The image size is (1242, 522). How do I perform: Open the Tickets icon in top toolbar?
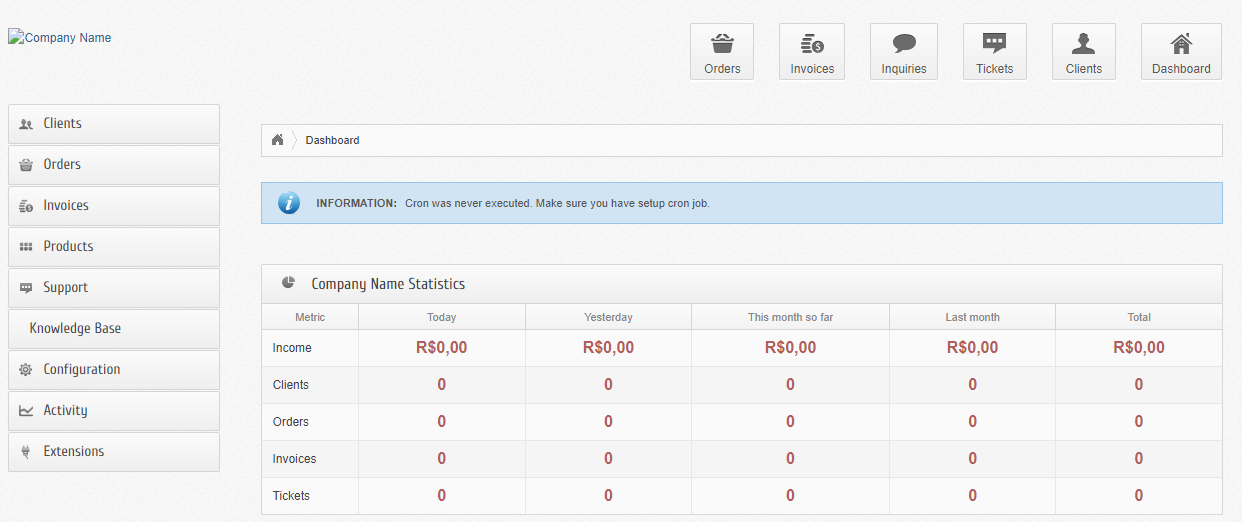click(994, 45)
